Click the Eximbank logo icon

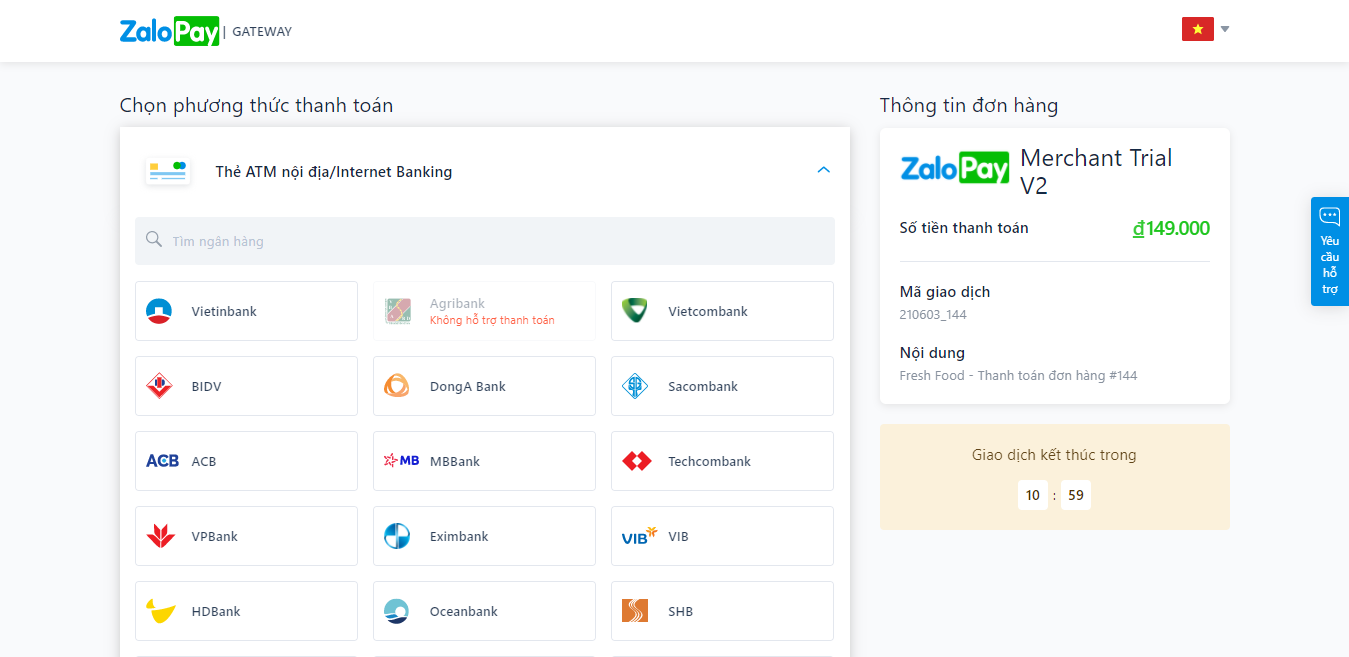click(397, 536)
